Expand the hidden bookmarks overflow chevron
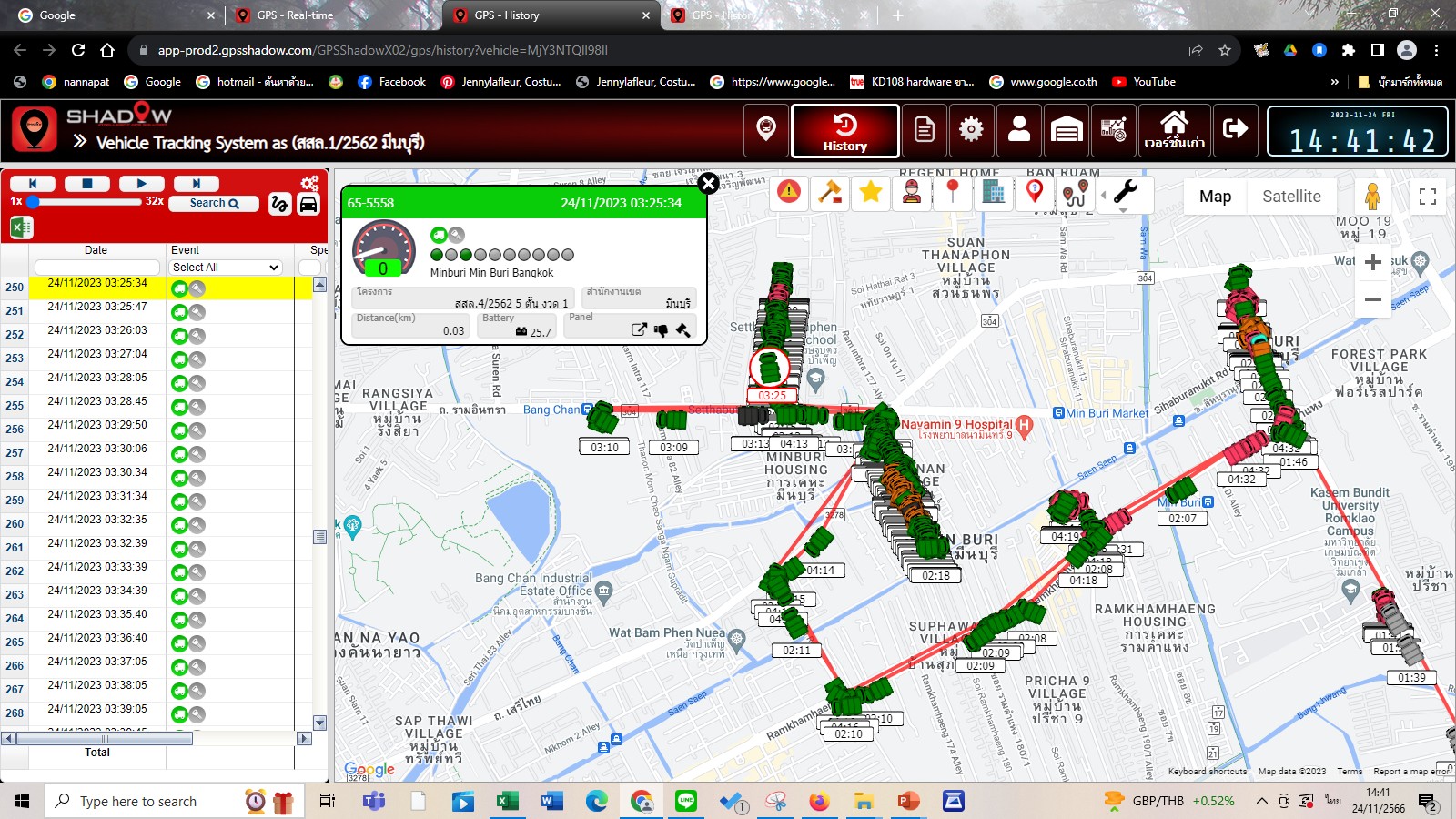 (1334, 82)
